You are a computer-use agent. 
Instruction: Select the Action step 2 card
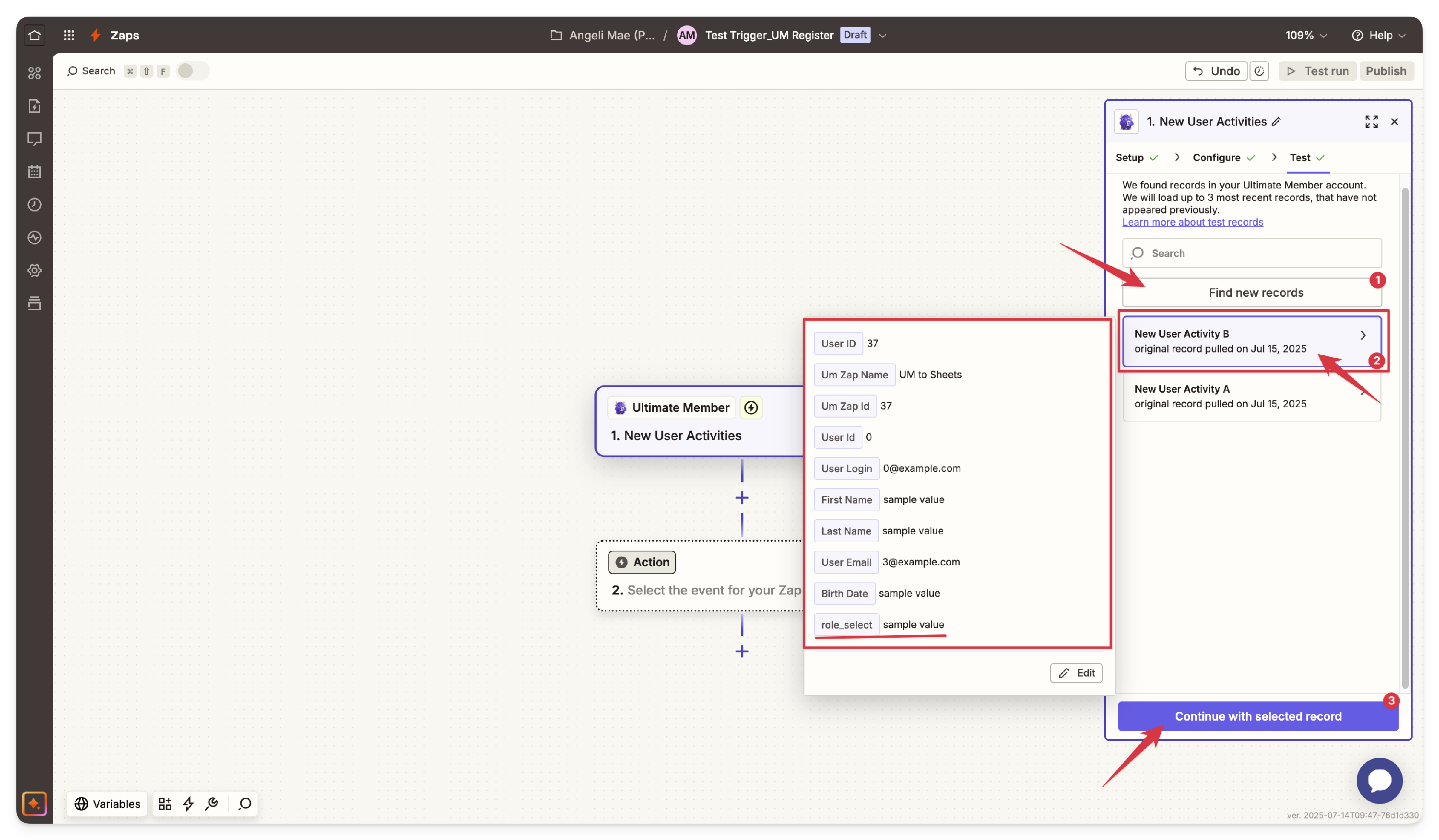tap(699, 576)
